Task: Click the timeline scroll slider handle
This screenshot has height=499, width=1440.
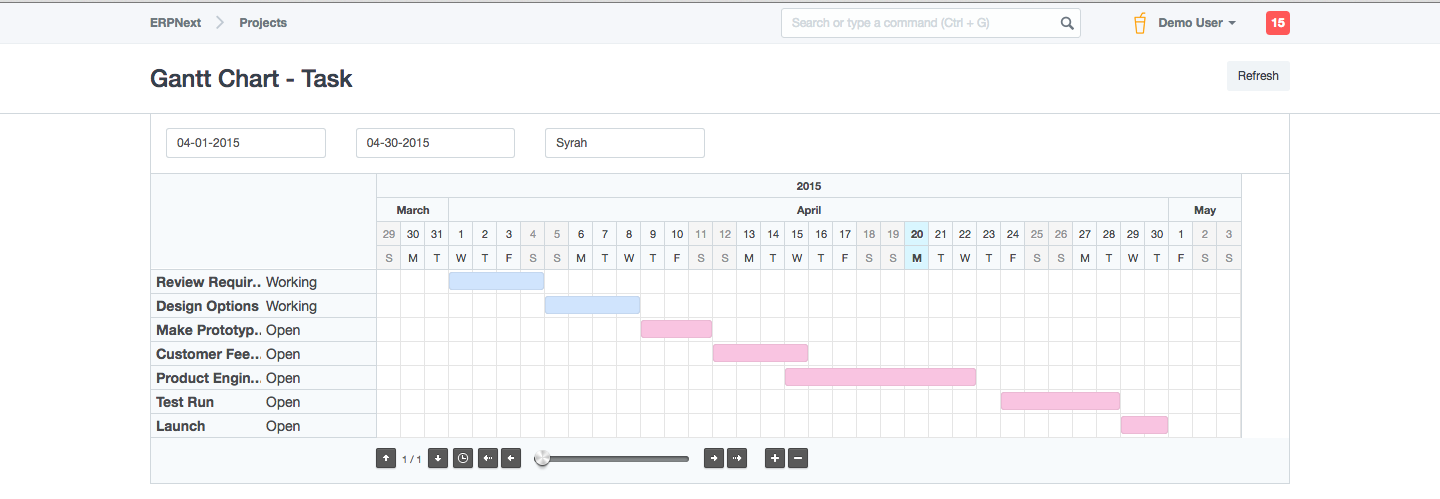Action: point(542,458)
